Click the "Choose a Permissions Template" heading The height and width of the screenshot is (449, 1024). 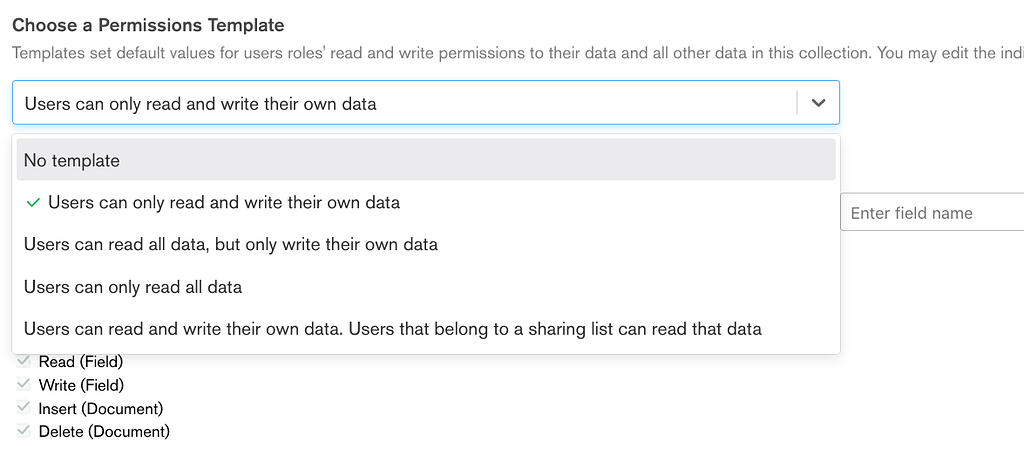click(148, 25)
